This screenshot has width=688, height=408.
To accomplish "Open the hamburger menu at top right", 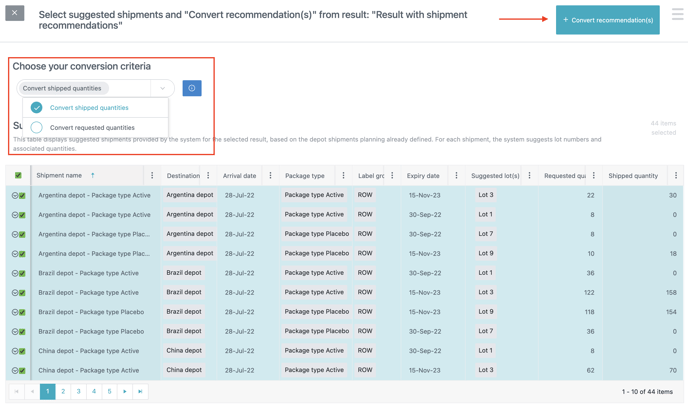I will pos(677,15).
